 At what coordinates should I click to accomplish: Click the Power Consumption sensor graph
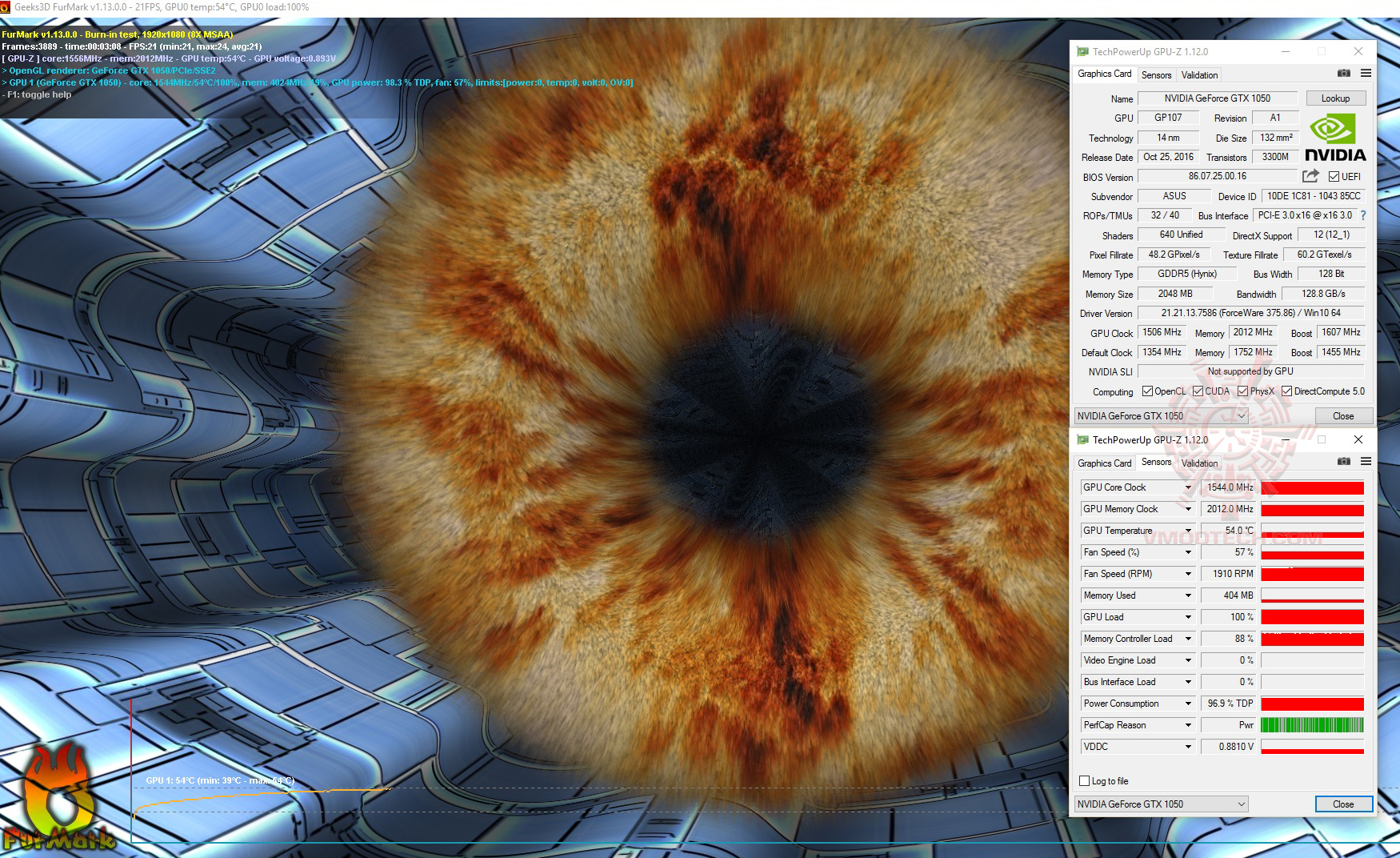tap(1312, 704)
